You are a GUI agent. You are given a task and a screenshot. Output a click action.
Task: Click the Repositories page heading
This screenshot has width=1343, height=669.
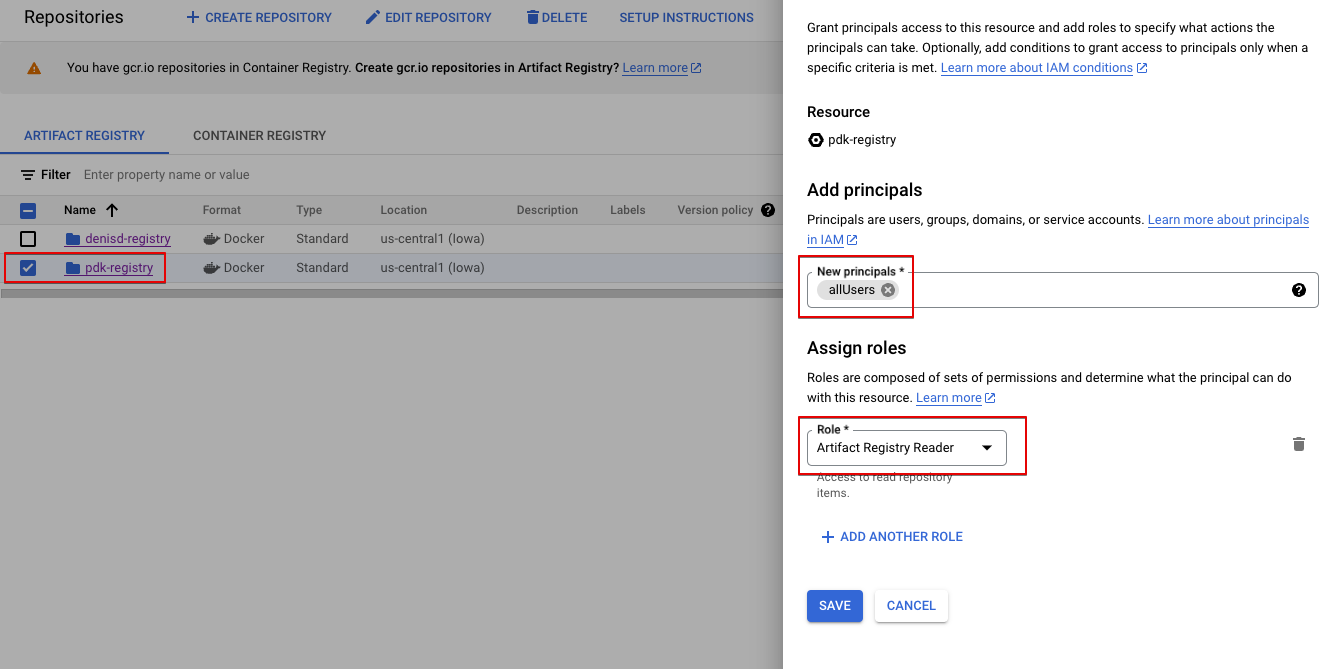point(74,17)
